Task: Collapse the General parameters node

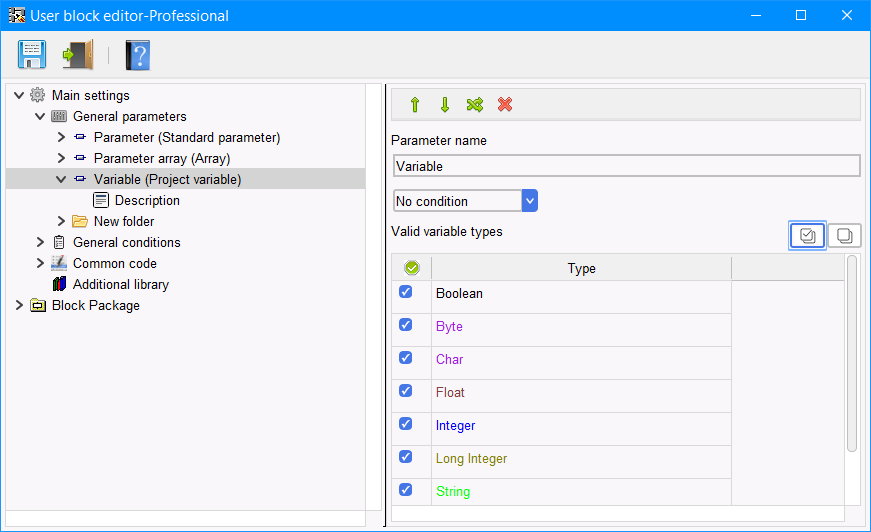Action: tap(40, 117)
